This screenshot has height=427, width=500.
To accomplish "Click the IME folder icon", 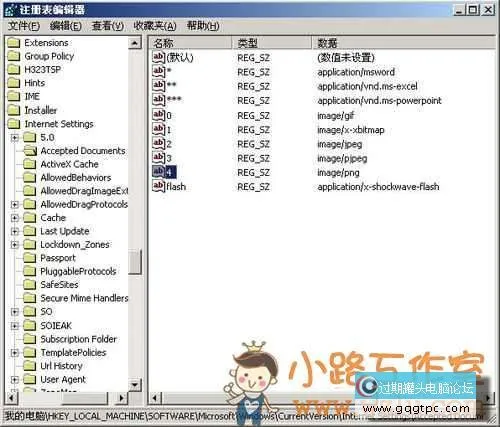I will tap(14, 97).
